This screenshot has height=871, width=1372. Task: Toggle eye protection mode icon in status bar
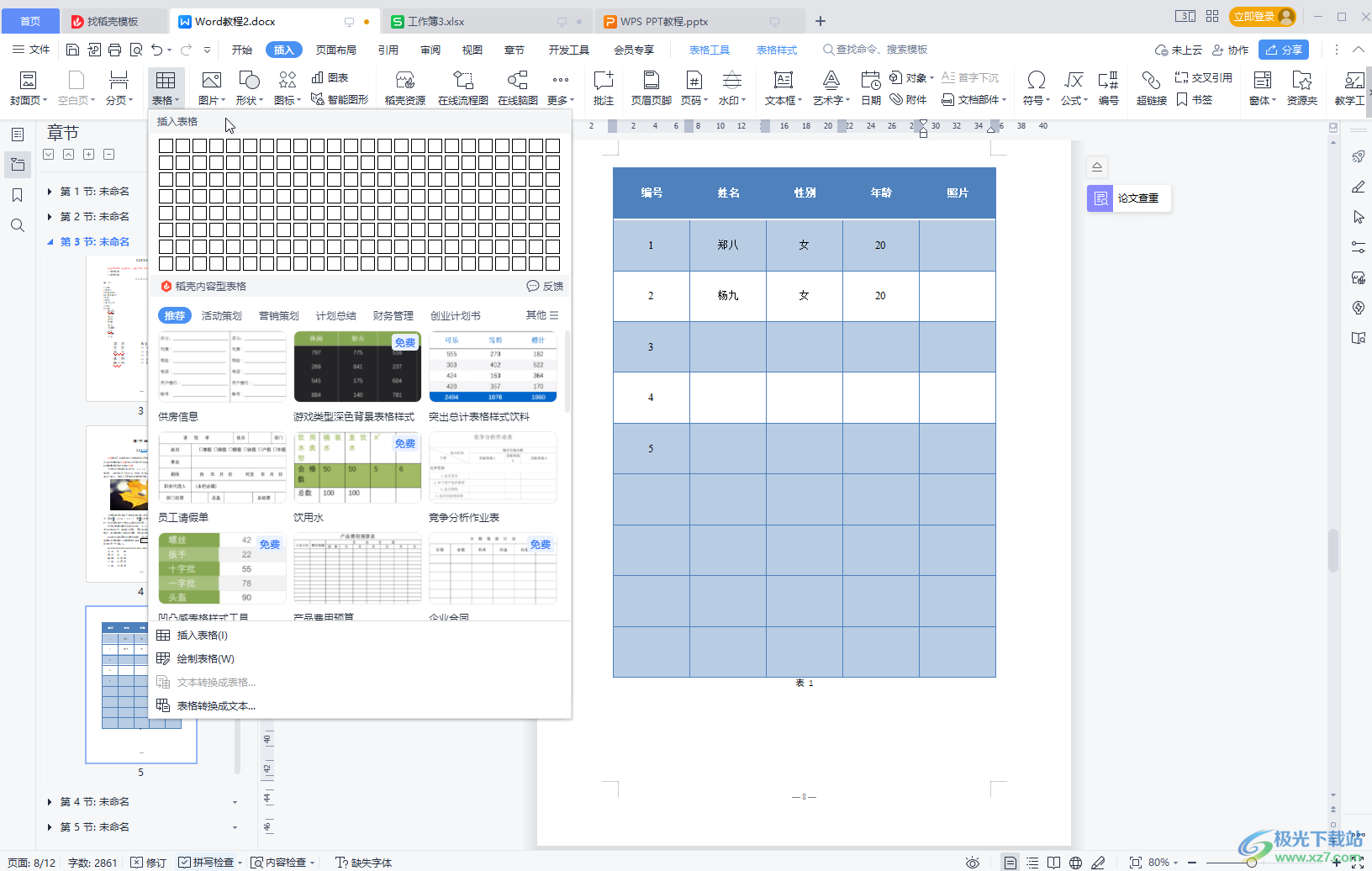click(x=973, y=863)
